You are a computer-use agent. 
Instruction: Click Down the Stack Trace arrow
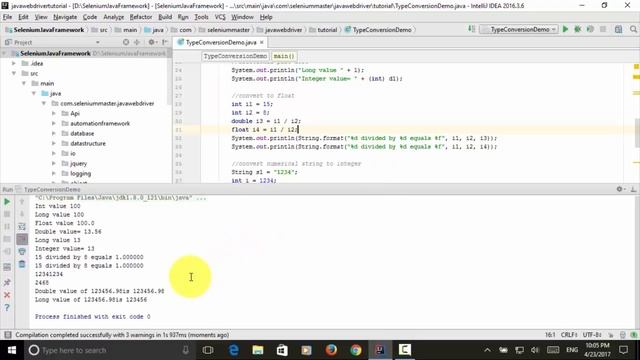click(x=22, y=214)
